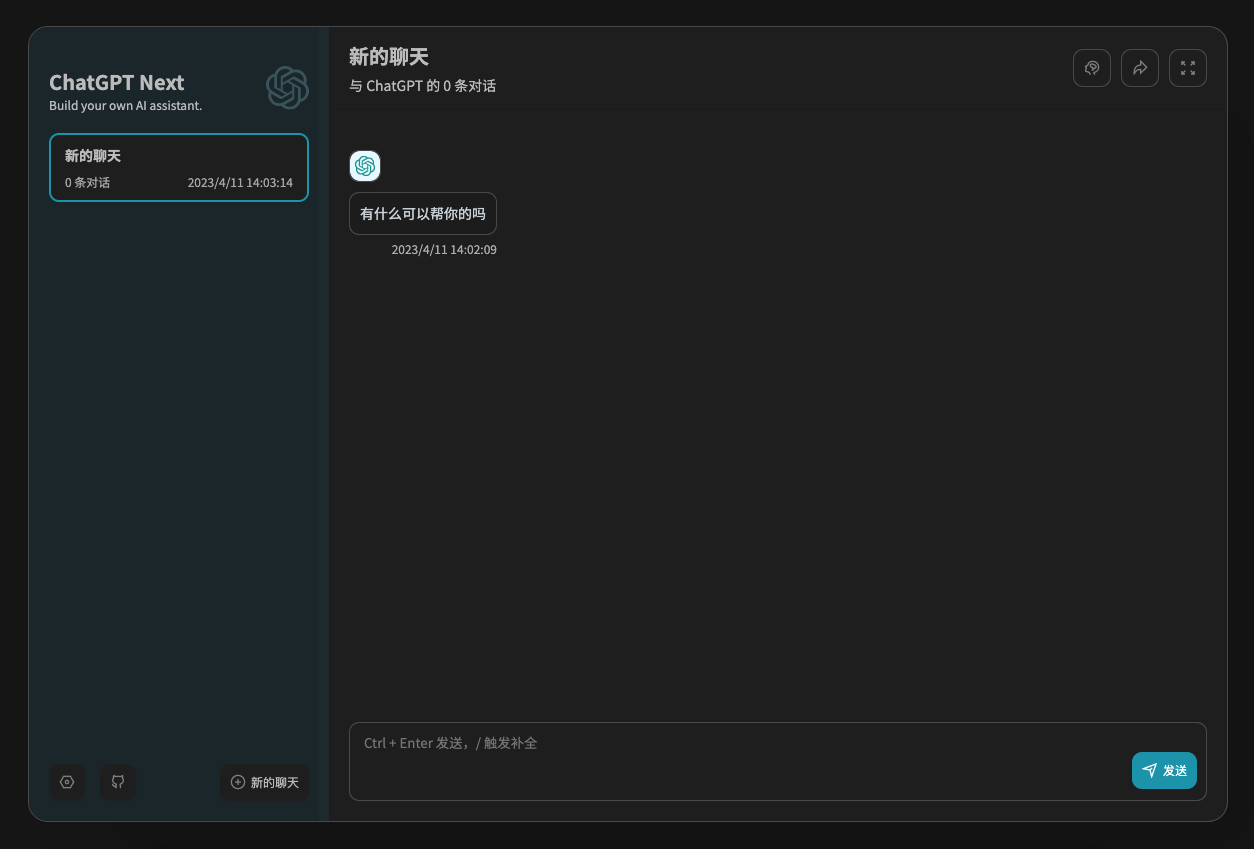This screenshot has height=849, width=1254.
Task: Click the plus icon beside 新的聊天
Action: pyautogui.click(x=238, y=782)
